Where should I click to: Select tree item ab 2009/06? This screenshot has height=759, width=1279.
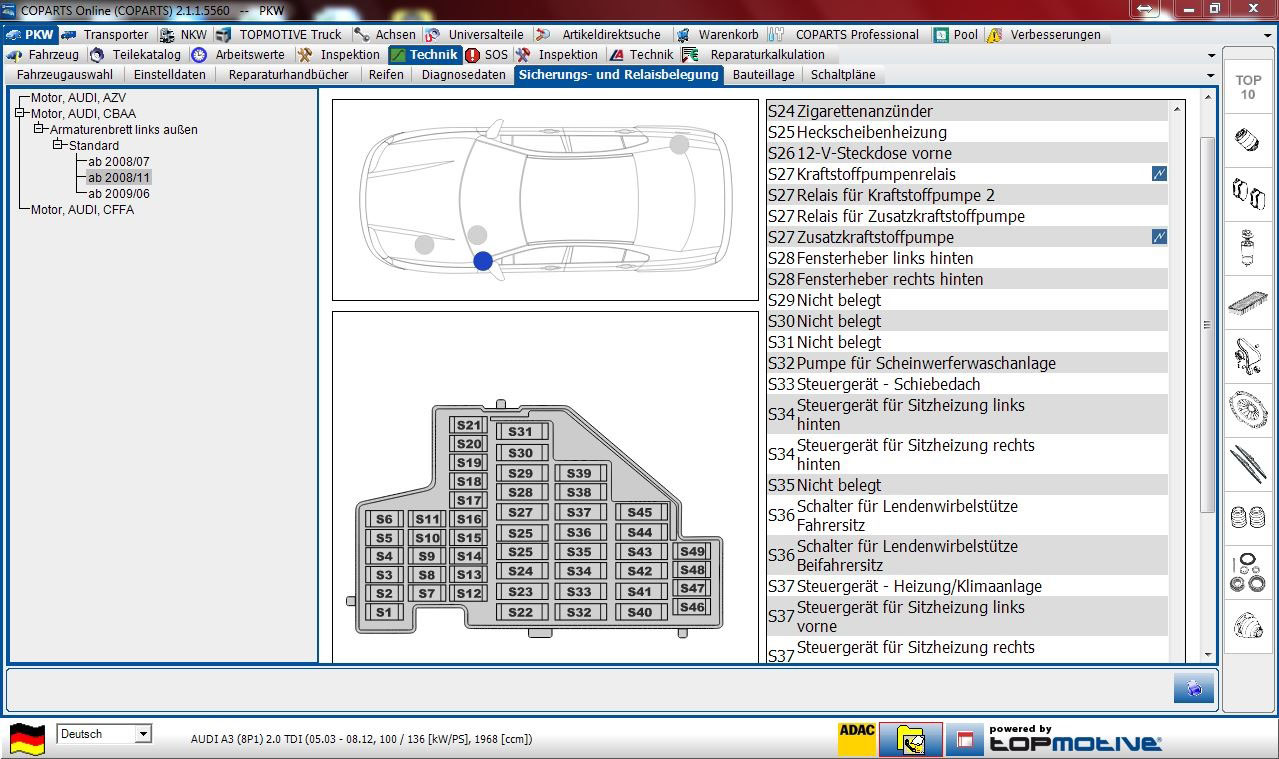pyautogui.click(x=119, y=194)
